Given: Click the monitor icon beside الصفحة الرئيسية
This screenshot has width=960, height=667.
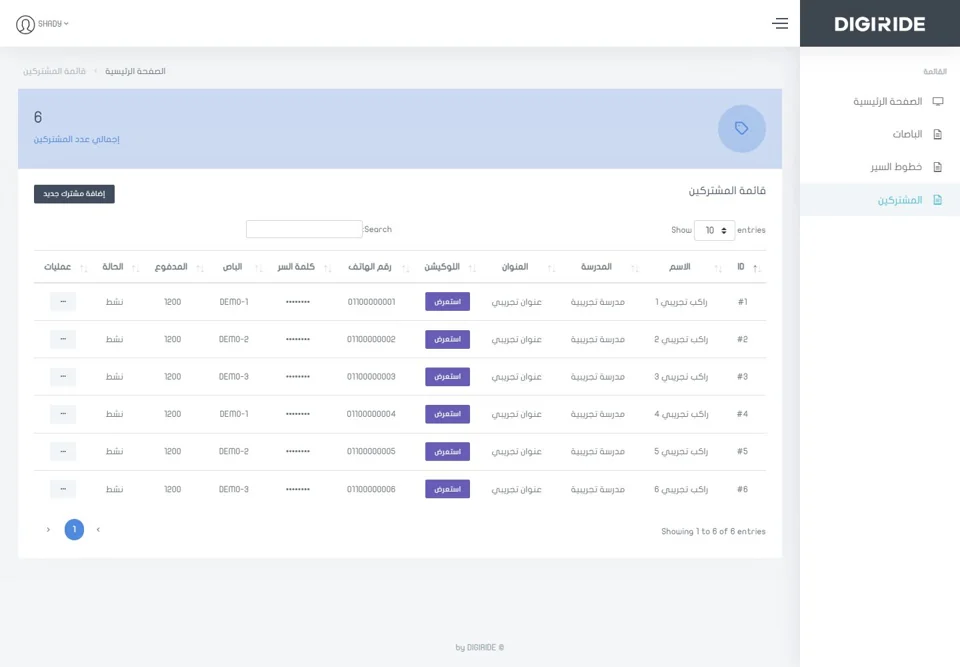Looking at the screenshot, I should [937, 101].
